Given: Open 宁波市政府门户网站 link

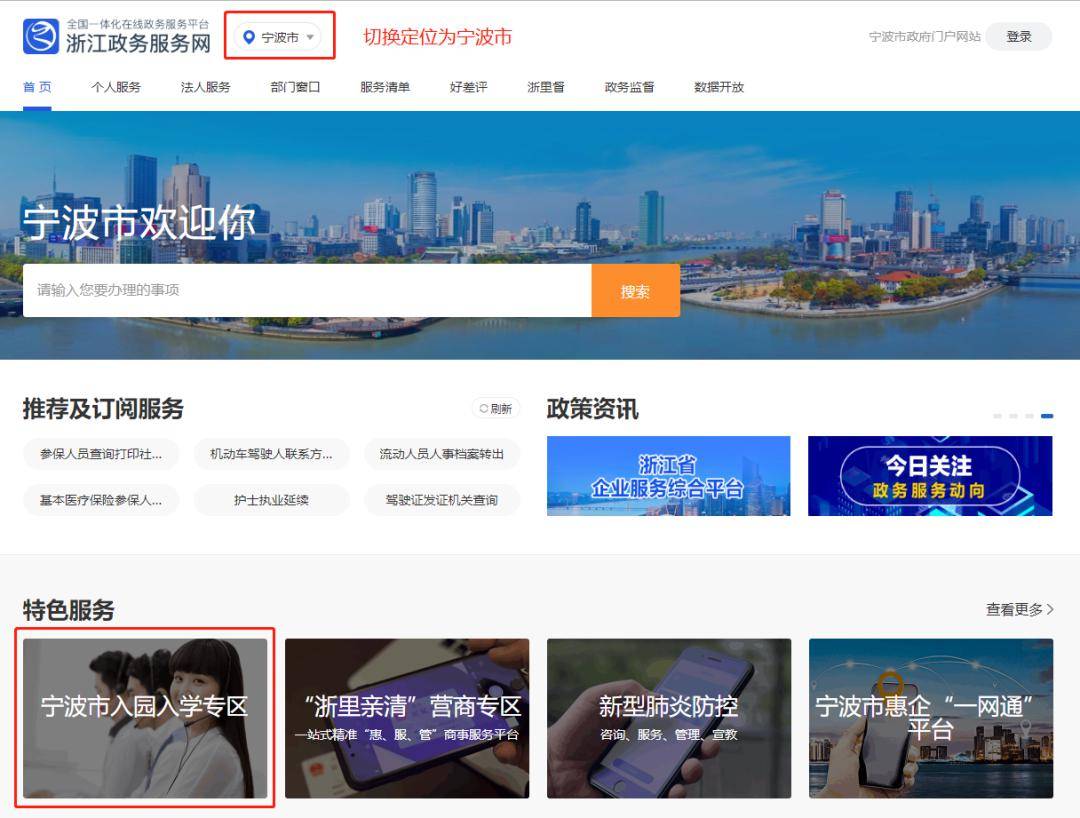Looking at the screenshot, I should (924, 36).
